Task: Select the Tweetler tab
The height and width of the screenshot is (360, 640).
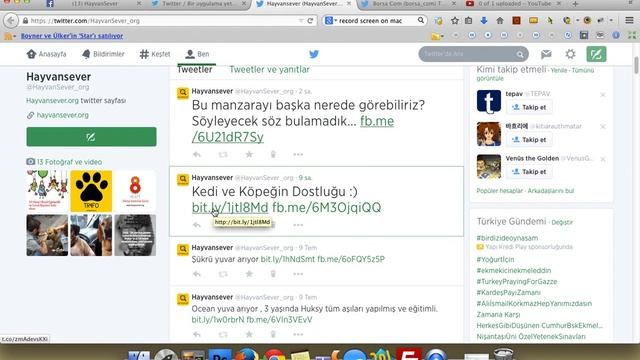Action: click(x=195, y=69)
